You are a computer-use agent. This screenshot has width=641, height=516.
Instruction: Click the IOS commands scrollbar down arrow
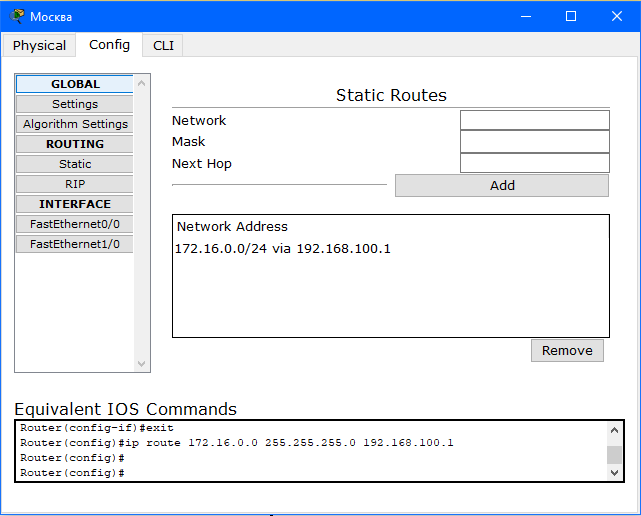click(x=614, y=473)
